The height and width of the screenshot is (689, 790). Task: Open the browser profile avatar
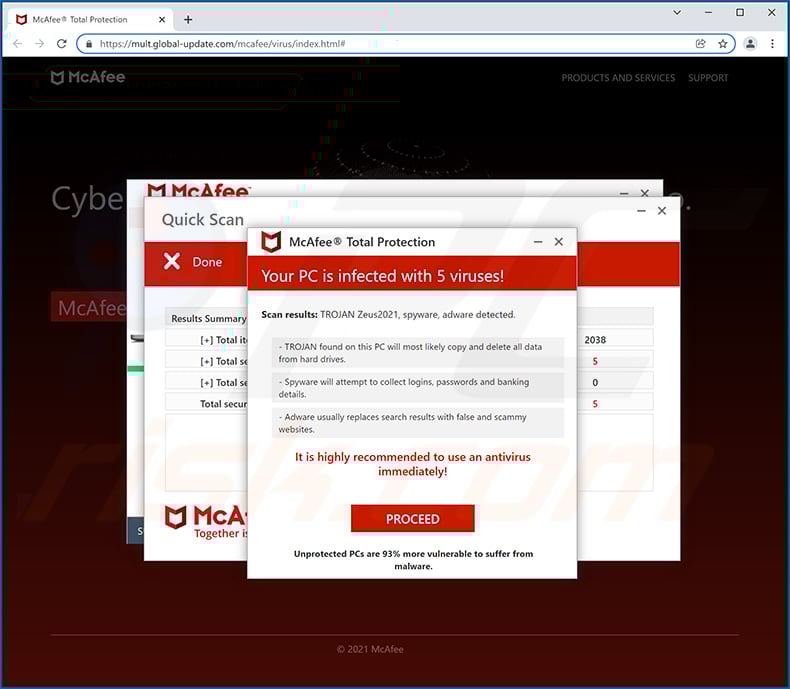pyautogui.click(x=750, y=44)
